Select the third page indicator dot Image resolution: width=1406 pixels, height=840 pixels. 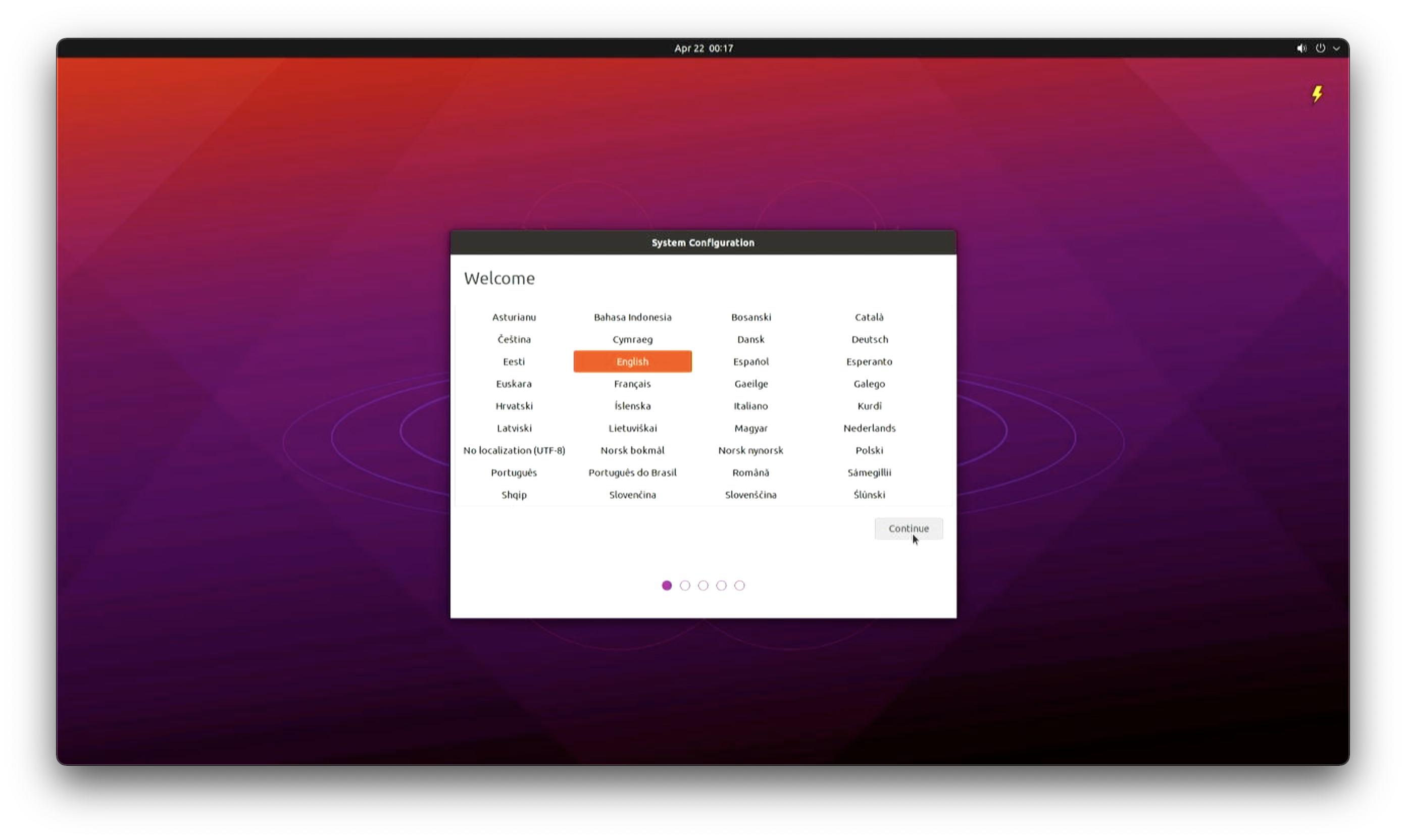coord(702,585)
